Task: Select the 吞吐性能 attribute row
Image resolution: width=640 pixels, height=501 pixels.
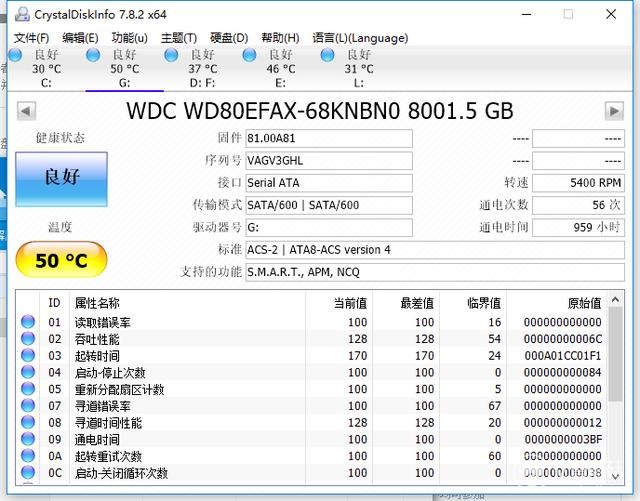Action: point(311,339)
